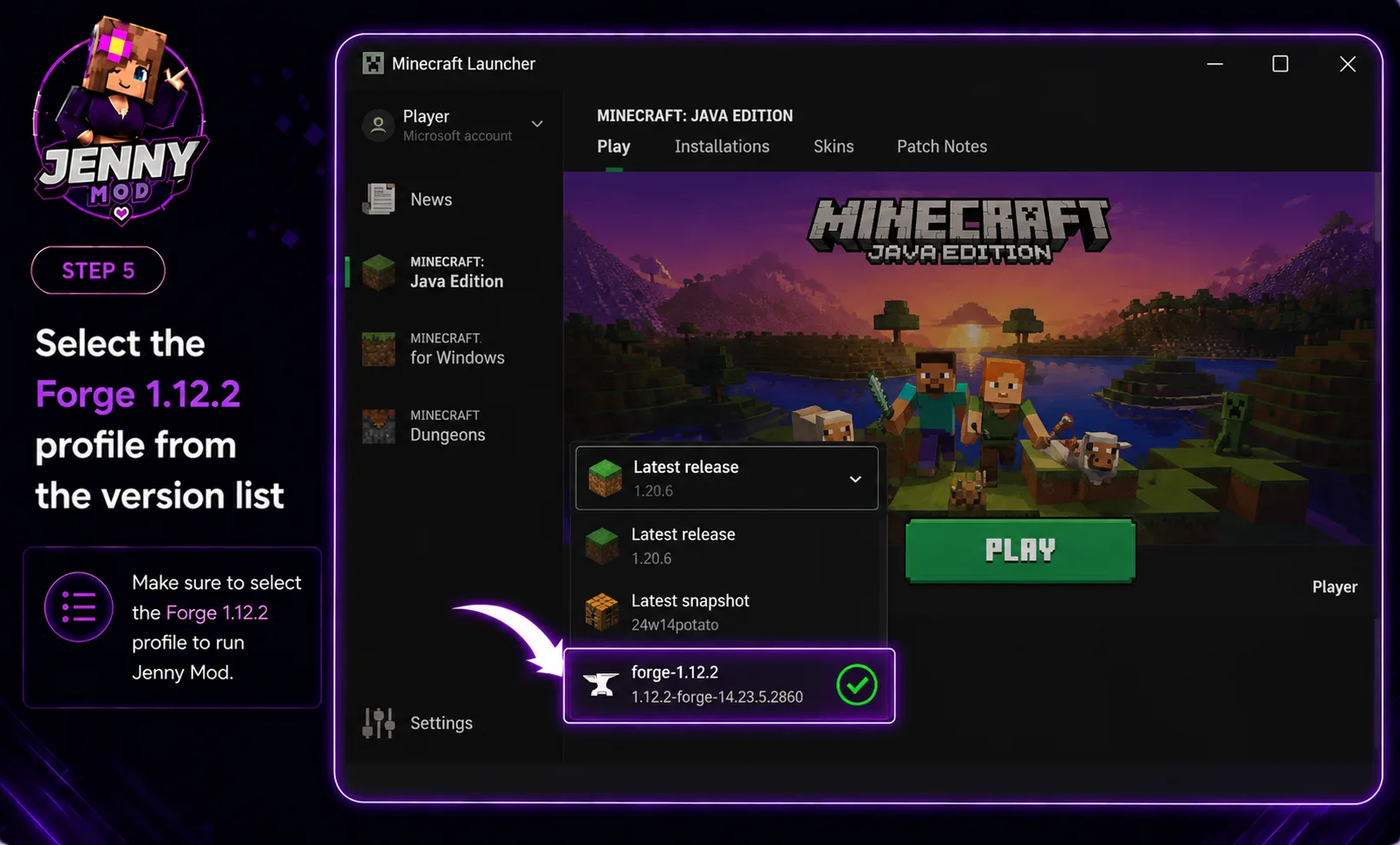Click the grass block icon in Latest release list row
This screenshot has height=845, width=1400.
(602, 547)
